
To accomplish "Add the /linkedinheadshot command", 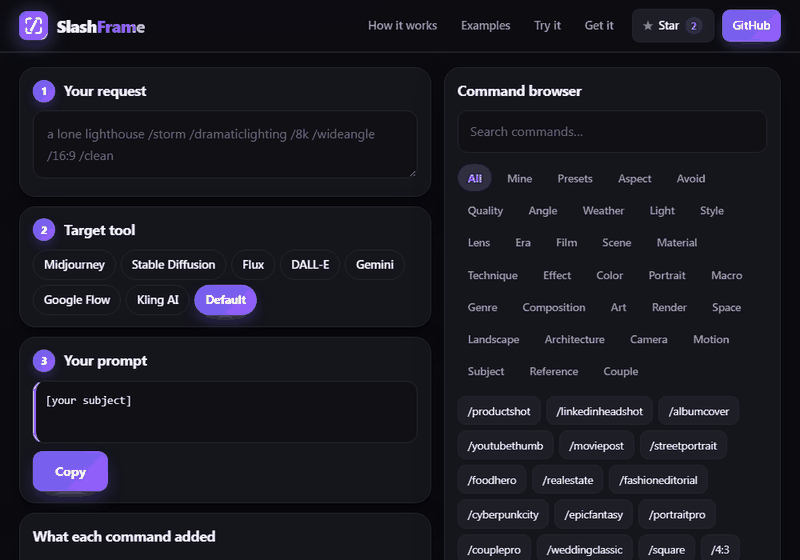I will [599, 411].
